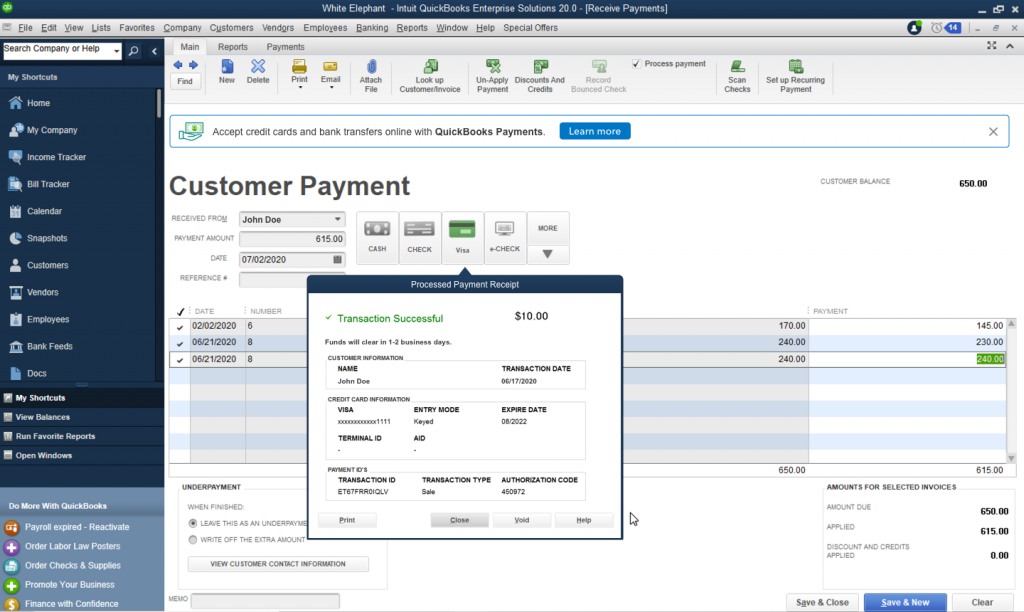Screen dimensions: 1024x612
Task: Select e-CHECK payment method
Action: pyautogui.click(x=505, y=238)
